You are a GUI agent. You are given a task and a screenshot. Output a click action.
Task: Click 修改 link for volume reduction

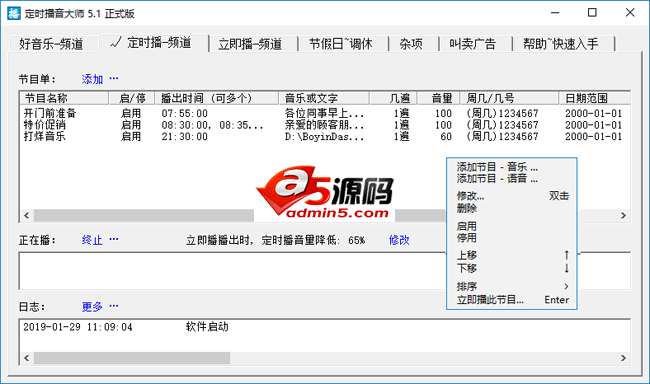(x=399, y=240)
